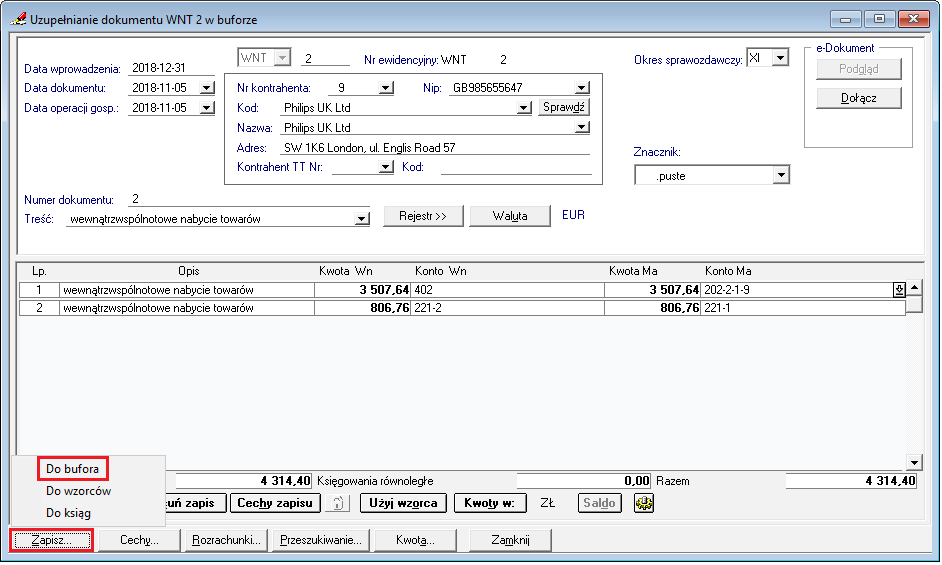Click the arrow icon in Konto Ma 202-2-1-9 cell
The height and width of the screenshot is (565, 942).
[x=899, y=290]
